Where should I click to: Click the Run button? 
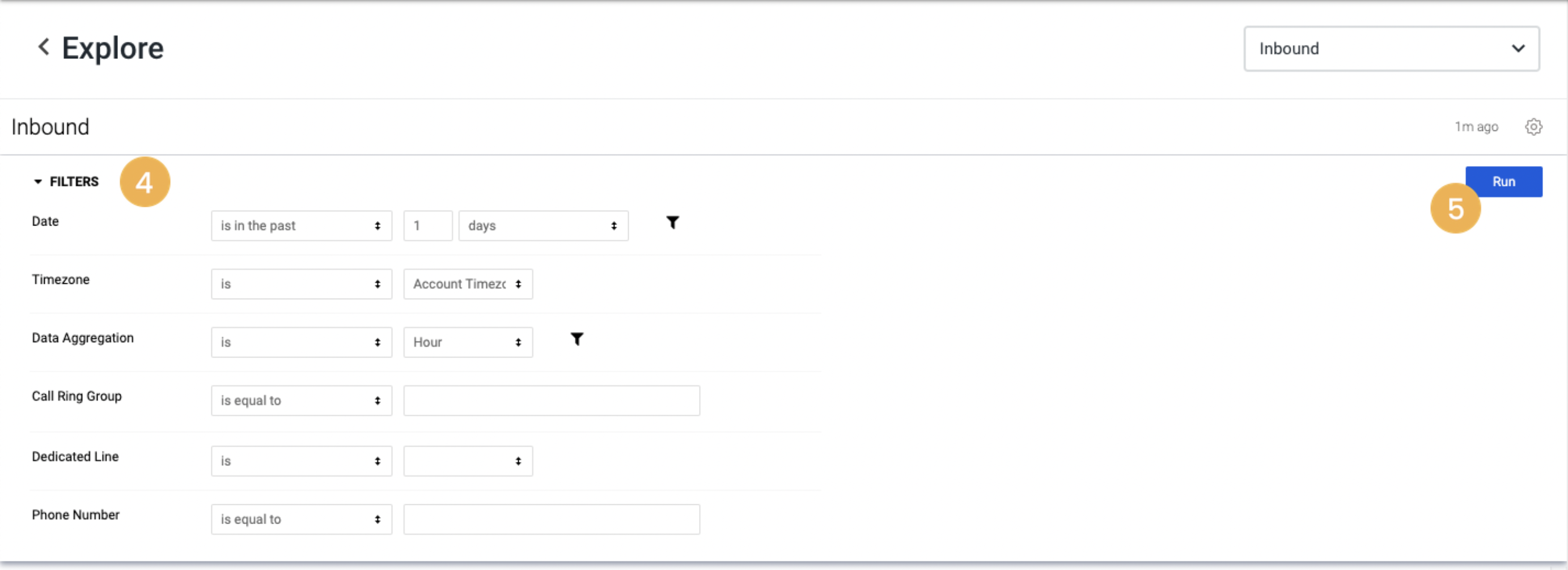point(1503,181)
